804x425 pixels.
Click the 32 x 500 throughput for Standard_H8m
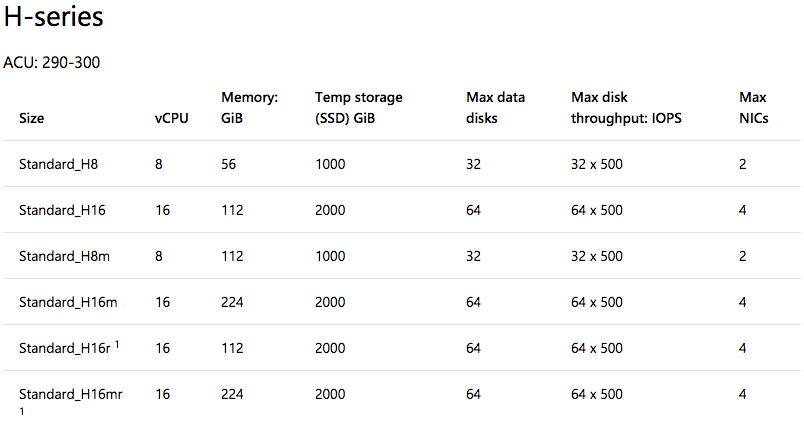tap(597, 256)
